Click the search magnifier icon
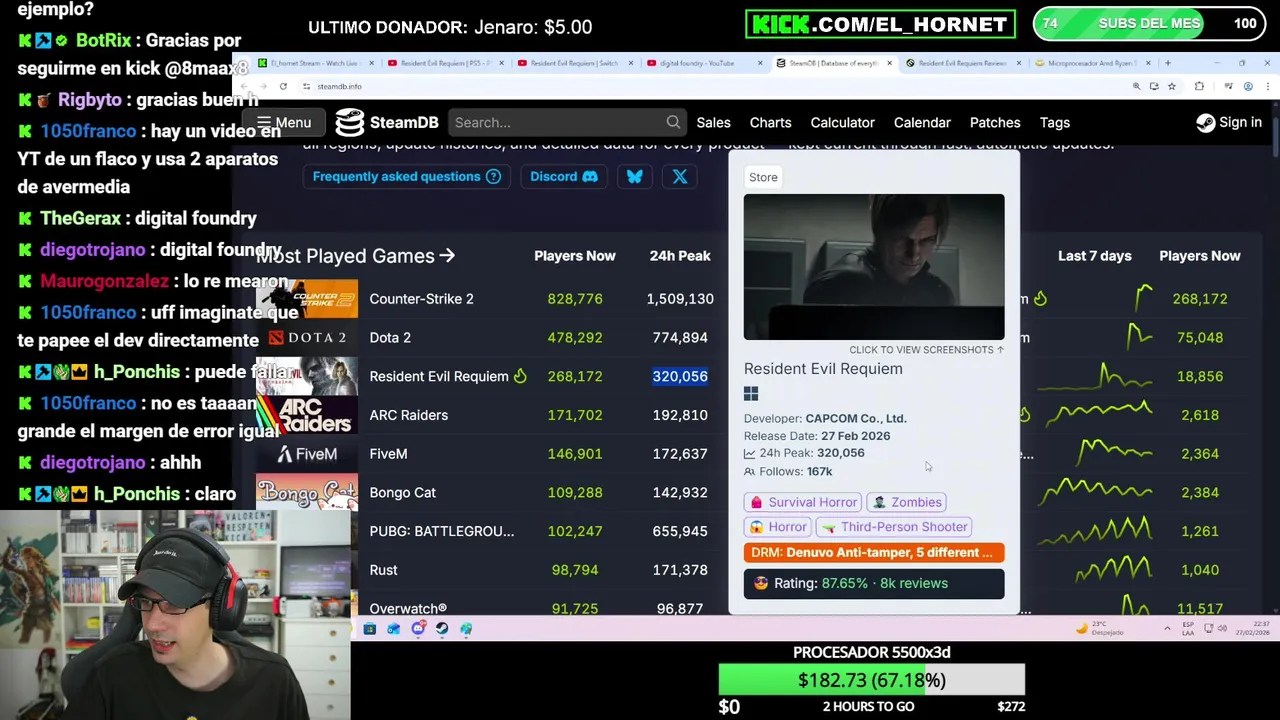 pyautogui.click(x=673, y=122)
